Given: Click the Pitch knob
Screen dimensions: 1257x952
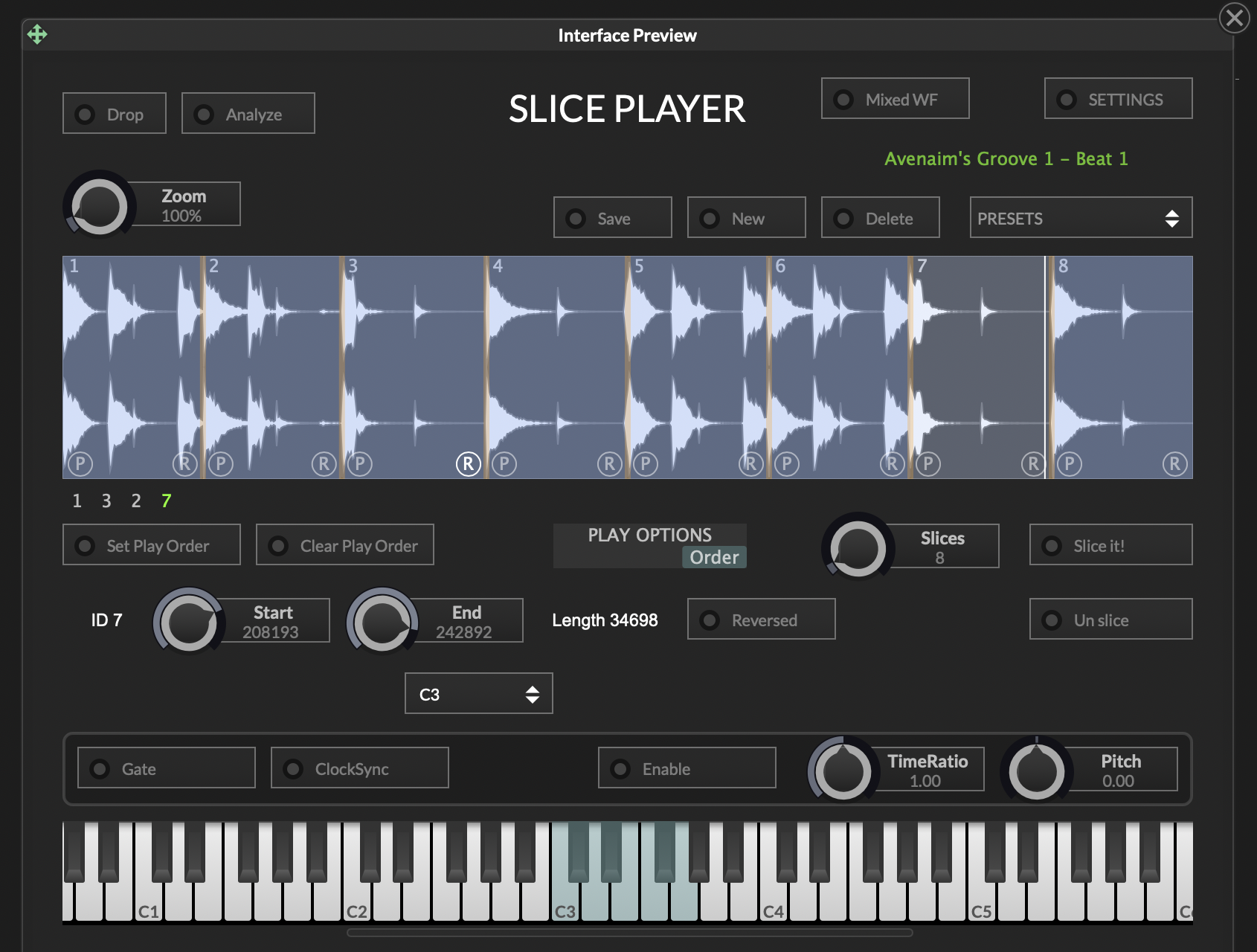Looking at the screenshot, I should coord(1036,771).
